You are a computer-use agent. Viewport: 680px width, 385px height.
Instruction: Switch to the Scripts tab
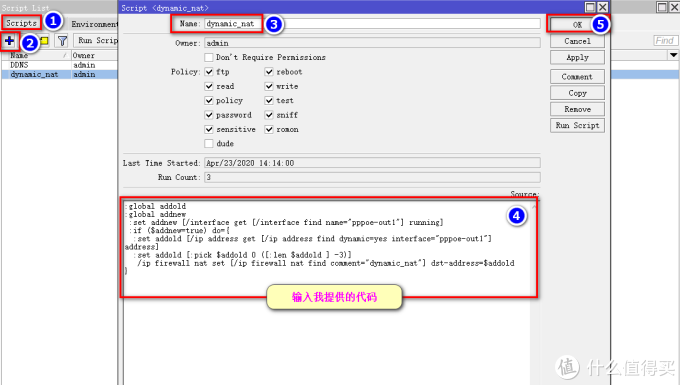[21, 23]
